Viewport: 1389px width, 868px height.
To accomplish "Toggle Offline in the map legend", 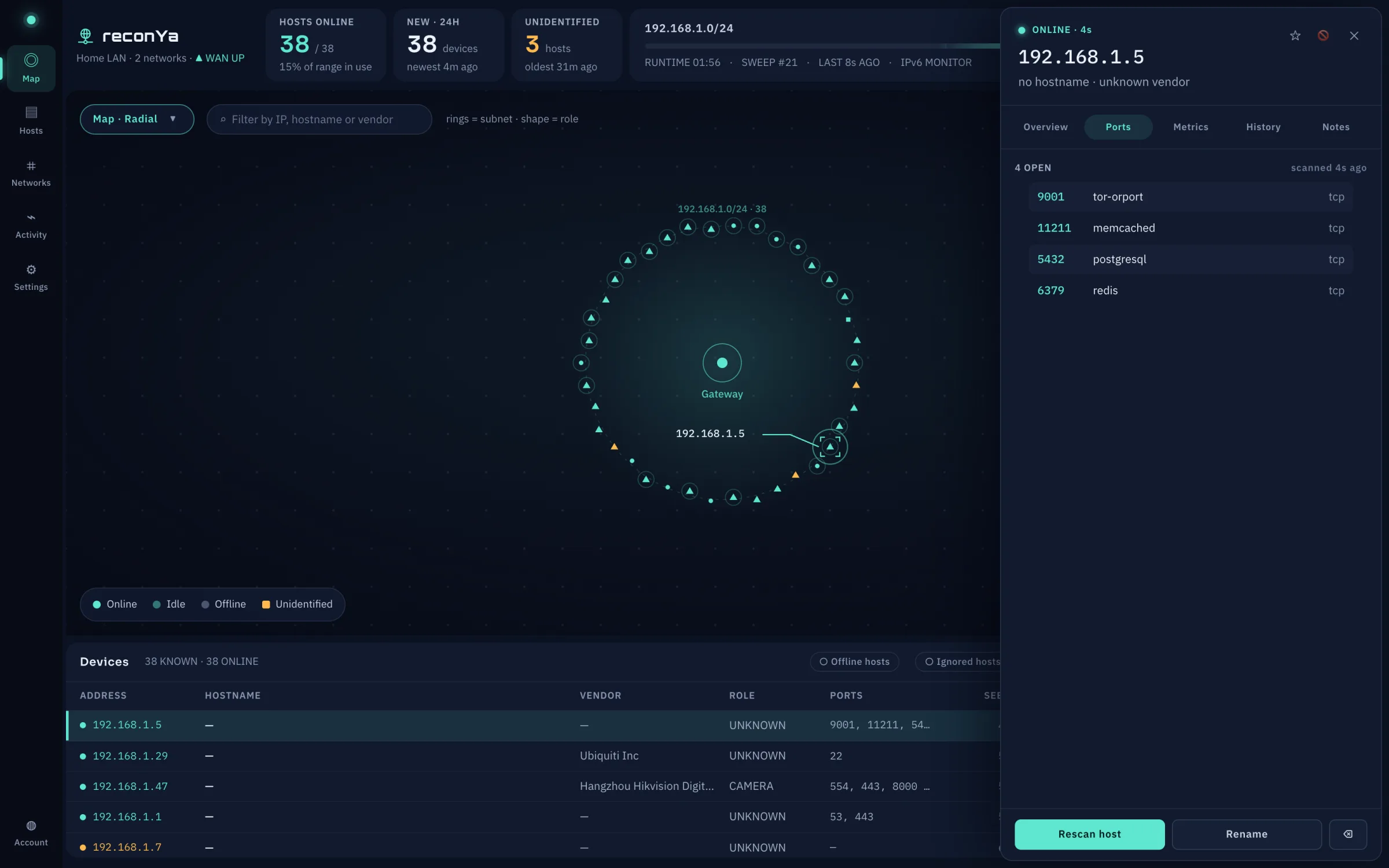I will (x=223, y=604).
